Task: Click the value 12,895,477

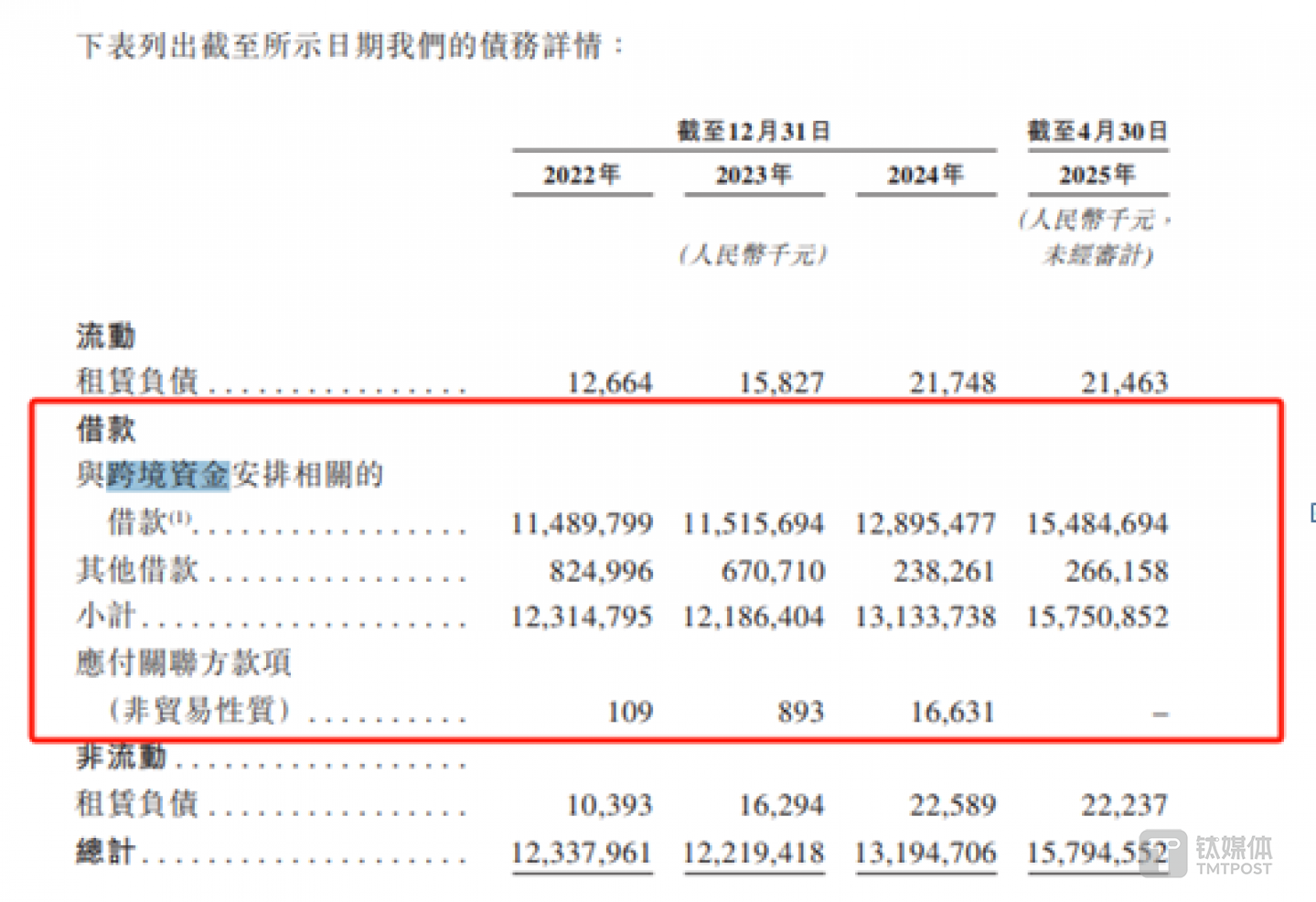Action: click(925, 523)
